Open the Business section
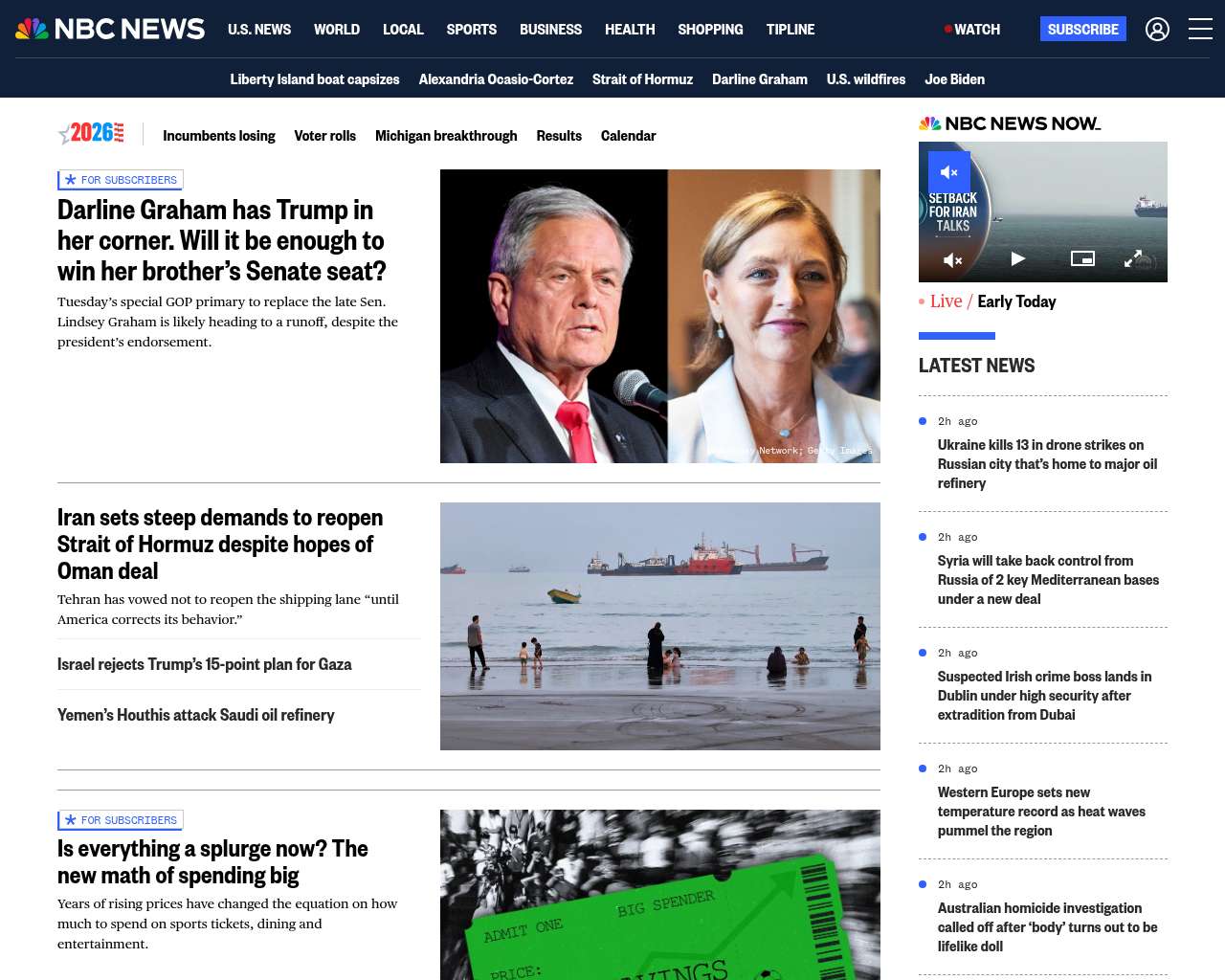 click(550, 30)
